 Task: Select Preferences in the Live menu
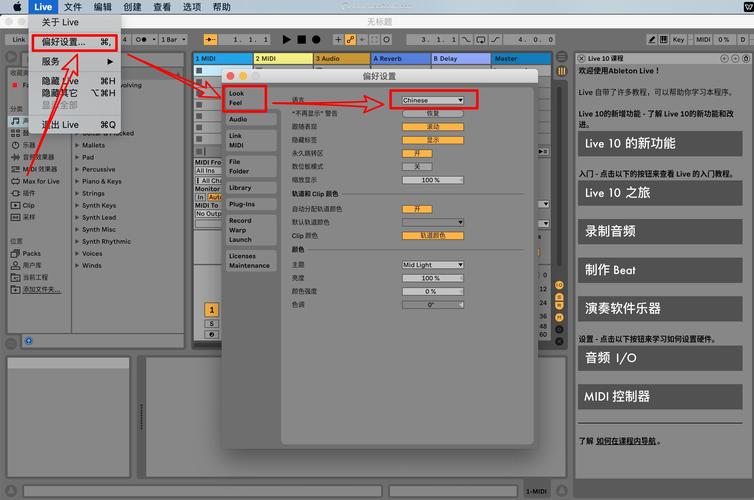point(75,42)
